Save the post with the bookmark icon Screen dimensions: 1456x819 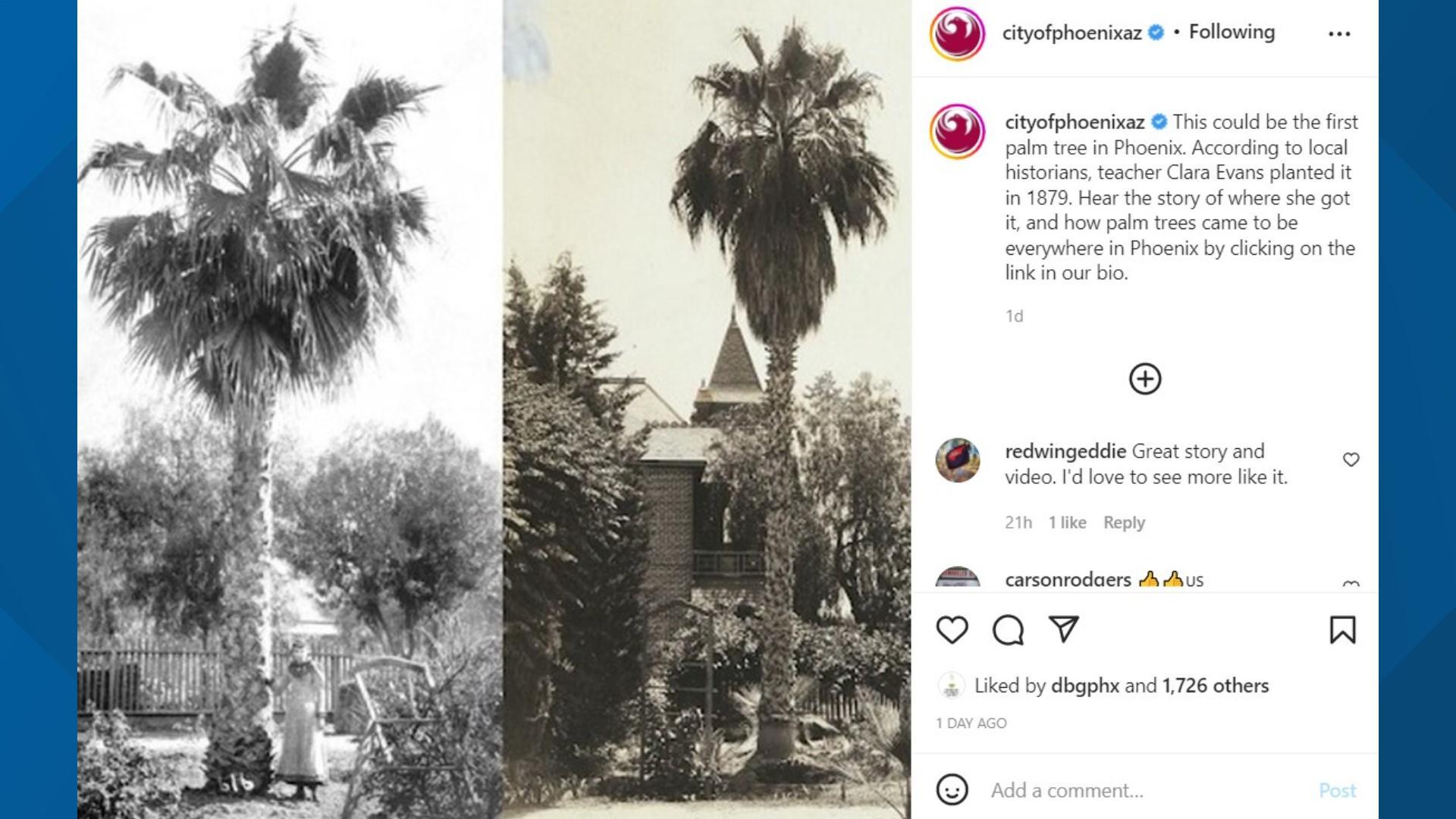pyautogui.click(x=1342, y=630)
